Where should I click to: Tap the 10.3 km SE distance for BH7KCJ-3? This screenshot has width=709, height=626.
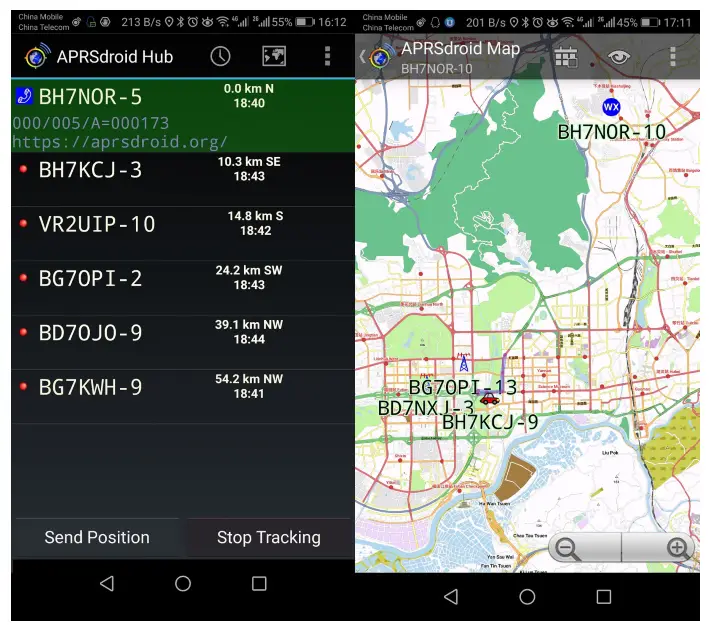249,161
